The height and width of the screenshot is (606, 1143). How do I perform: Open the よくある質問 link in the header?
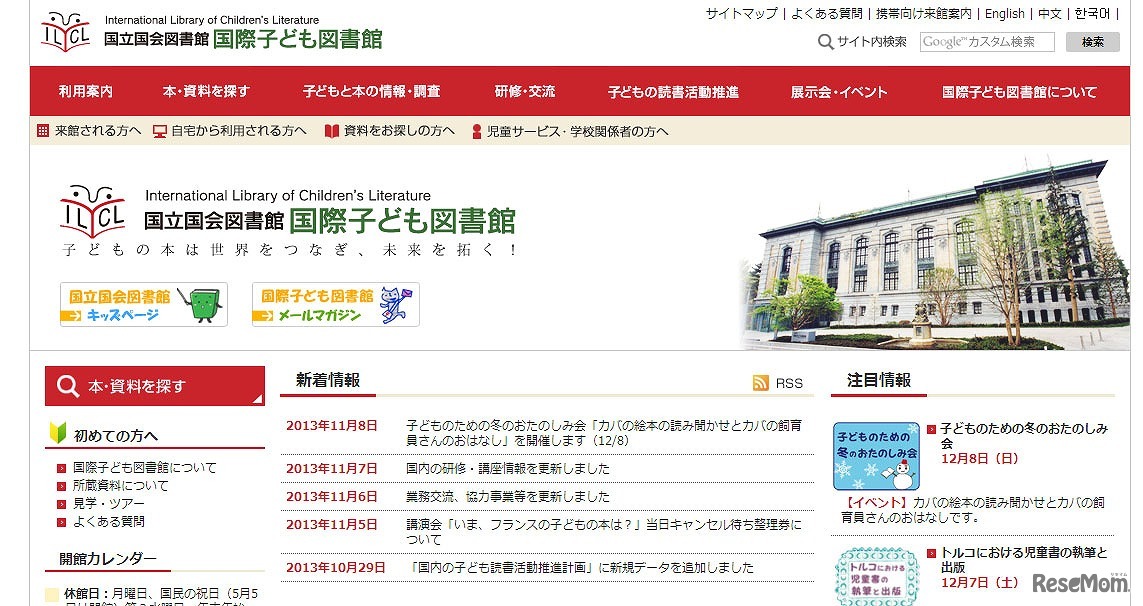pos(827,13)
